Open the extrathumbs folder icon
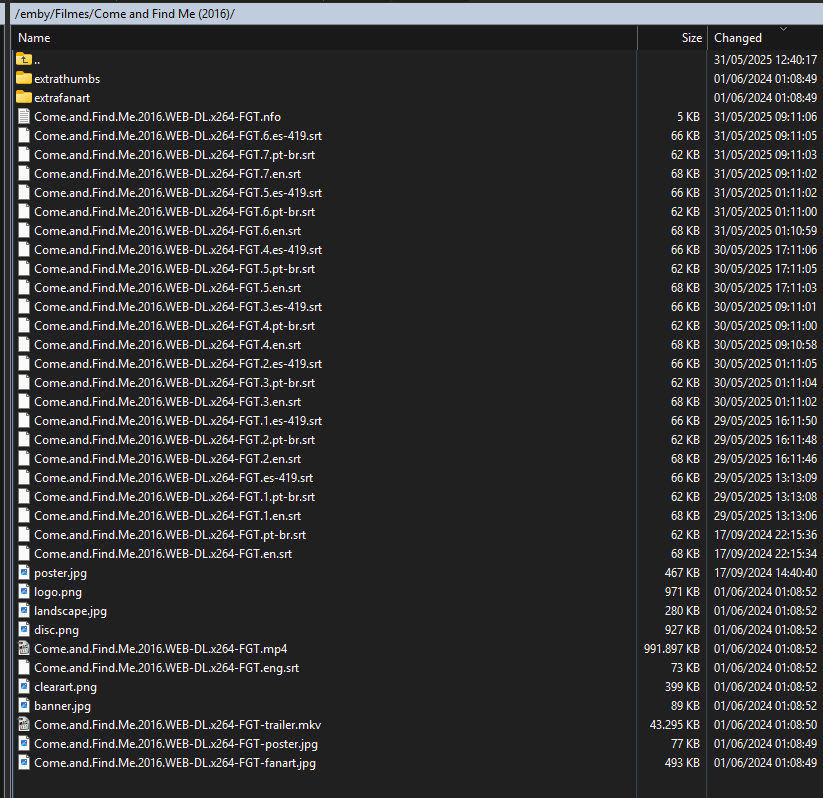This screenshot has width=823, height=798. 24,78
